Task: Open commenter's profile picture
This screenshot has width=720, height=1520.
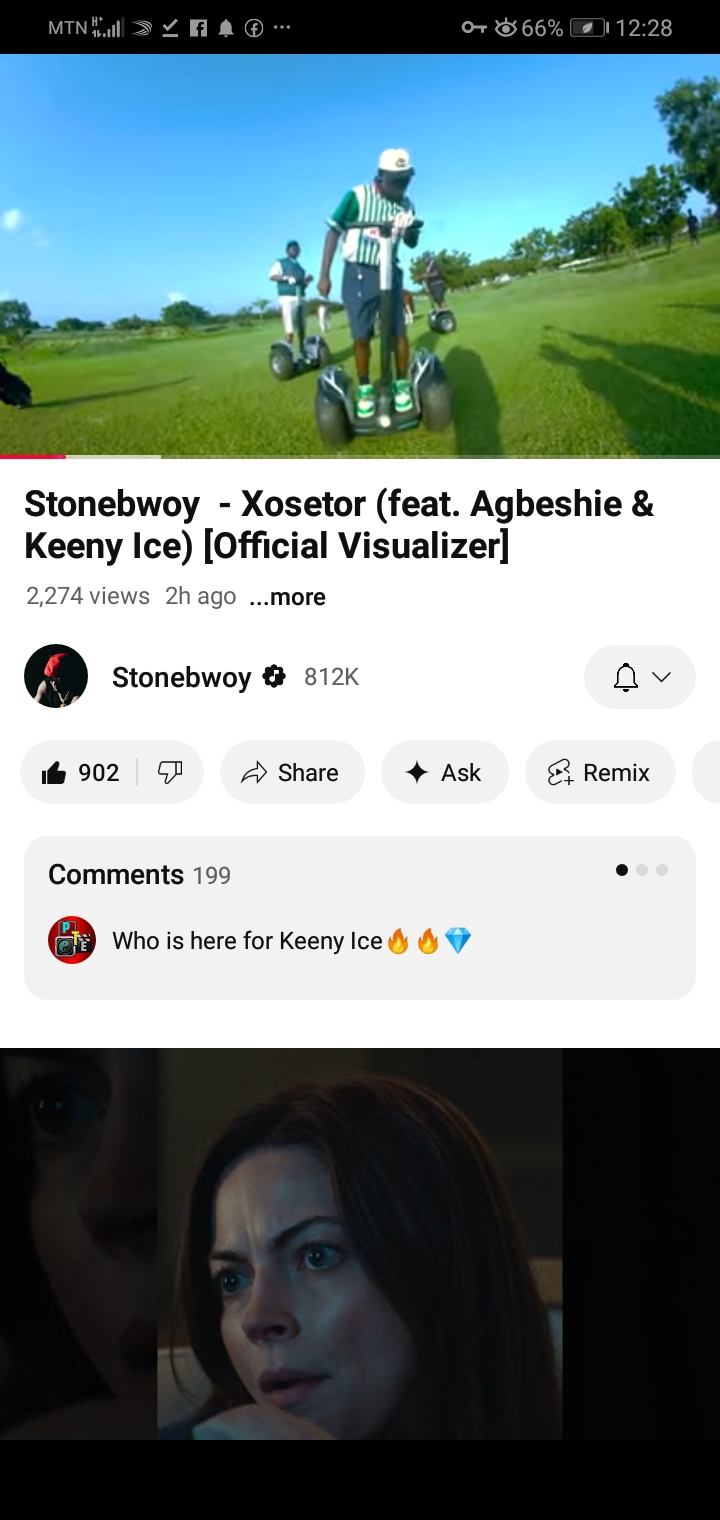Action: 72,940
